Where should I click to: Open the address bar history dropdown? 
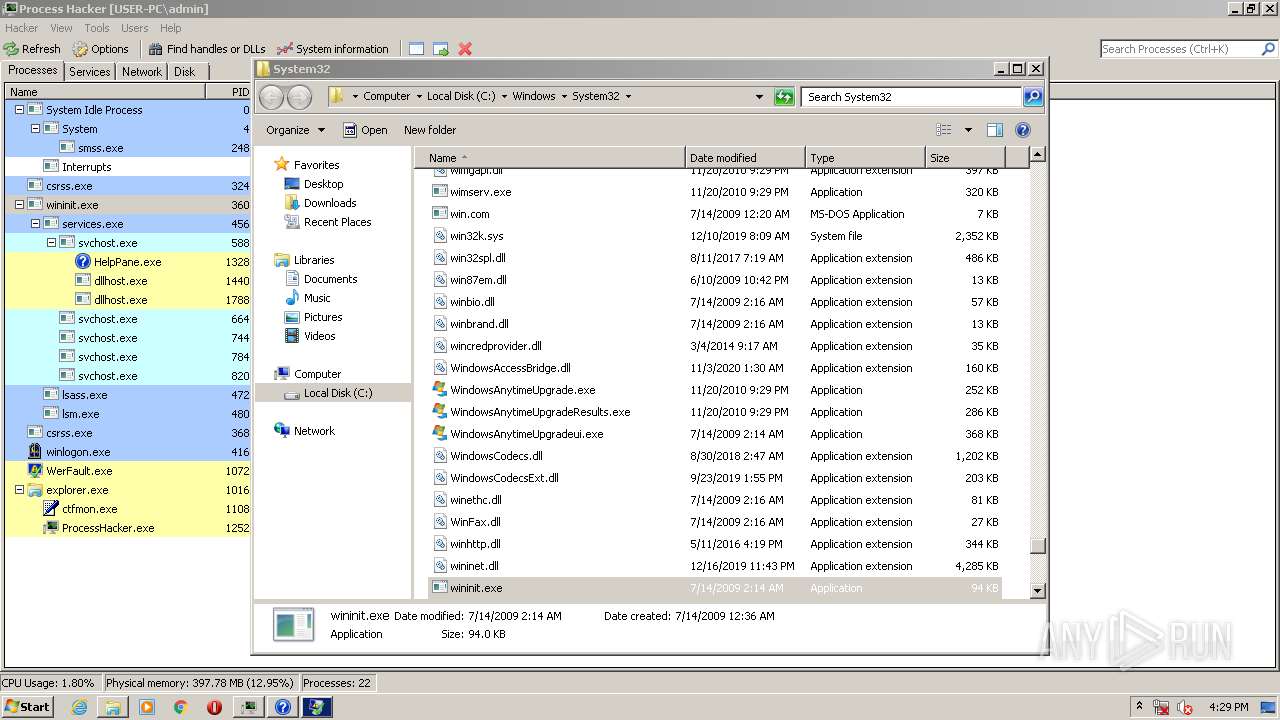tap(759, 97)
